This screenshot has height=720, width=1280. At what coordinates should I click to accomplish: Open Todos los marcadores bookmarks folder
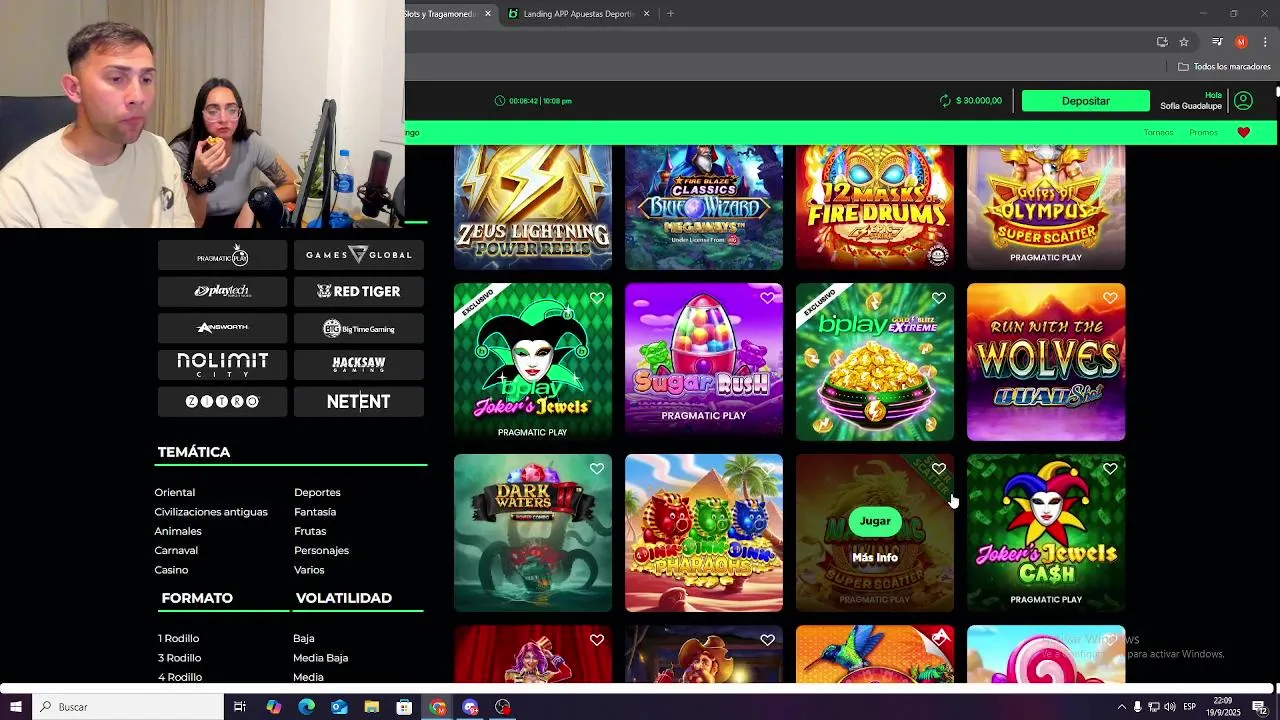[x=1224, y=67]
